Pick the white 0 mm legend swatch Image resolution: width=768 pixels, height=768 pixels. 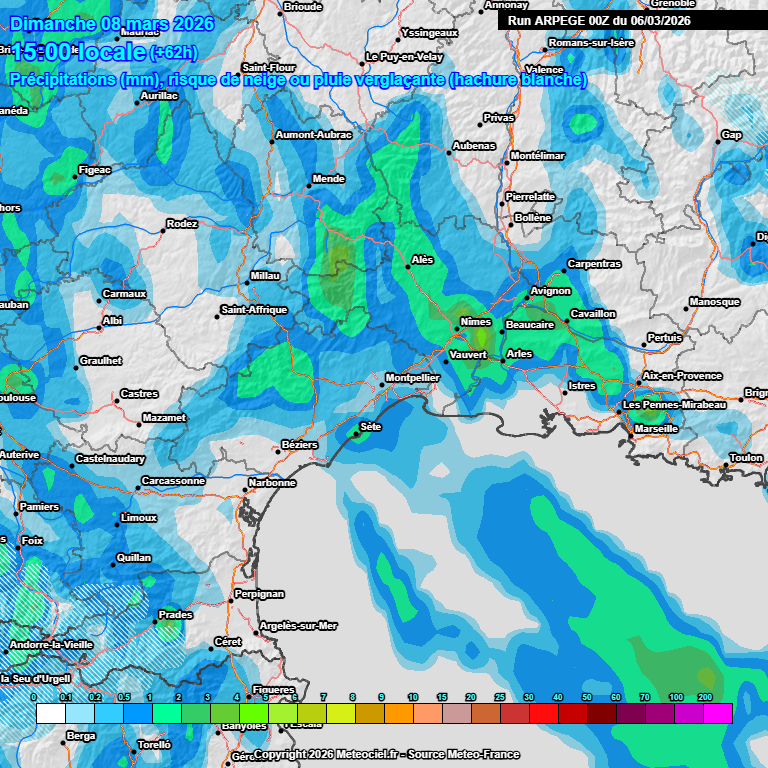50,713
